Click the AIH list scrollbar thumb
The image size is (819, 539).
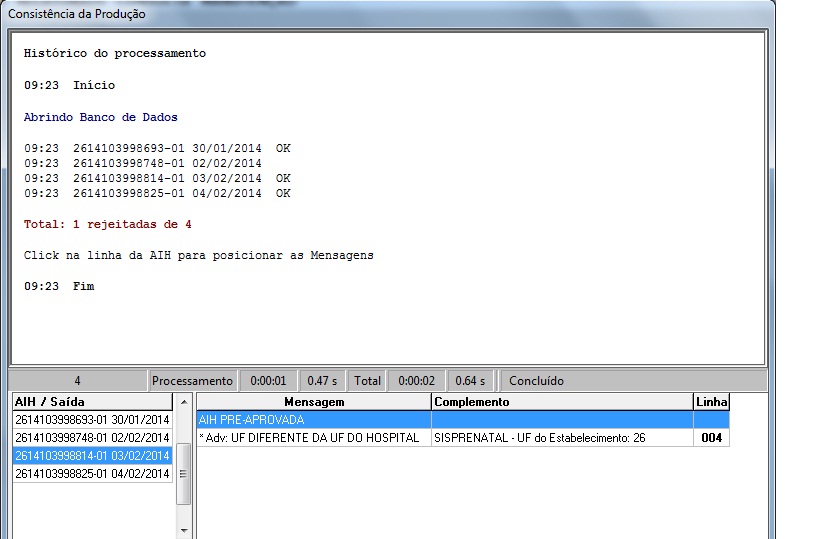click(x=183, y=458)
